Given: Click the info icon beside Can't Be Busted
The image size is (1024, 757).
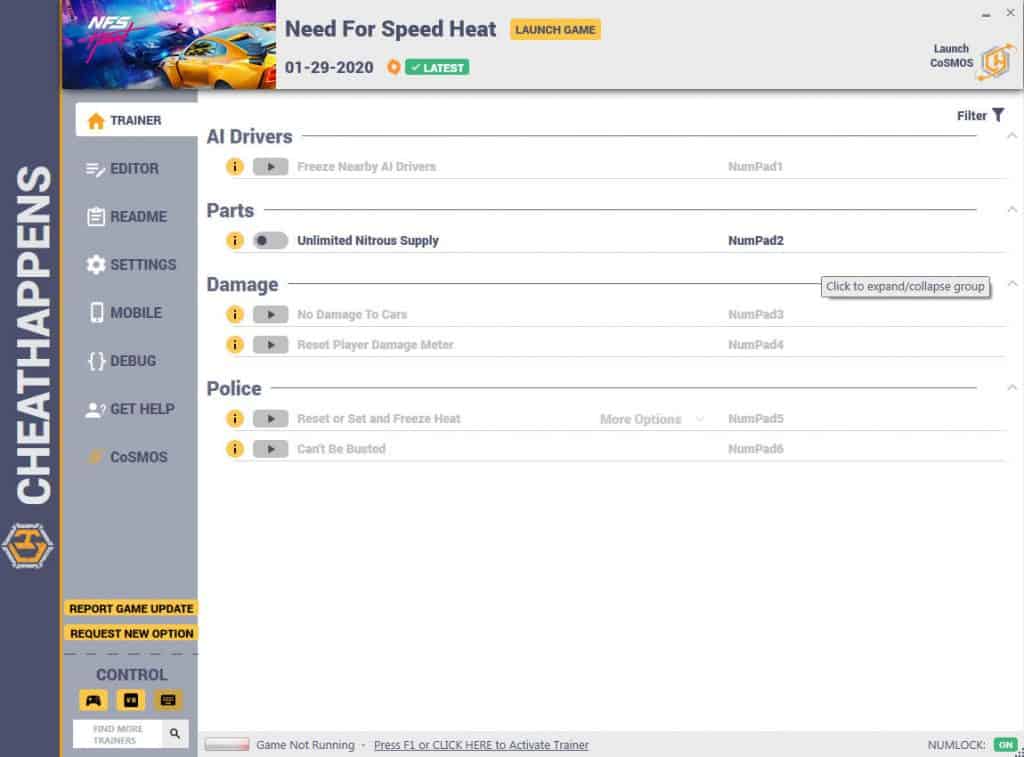Looking at the screenshot, I should [x=235, y=449].
